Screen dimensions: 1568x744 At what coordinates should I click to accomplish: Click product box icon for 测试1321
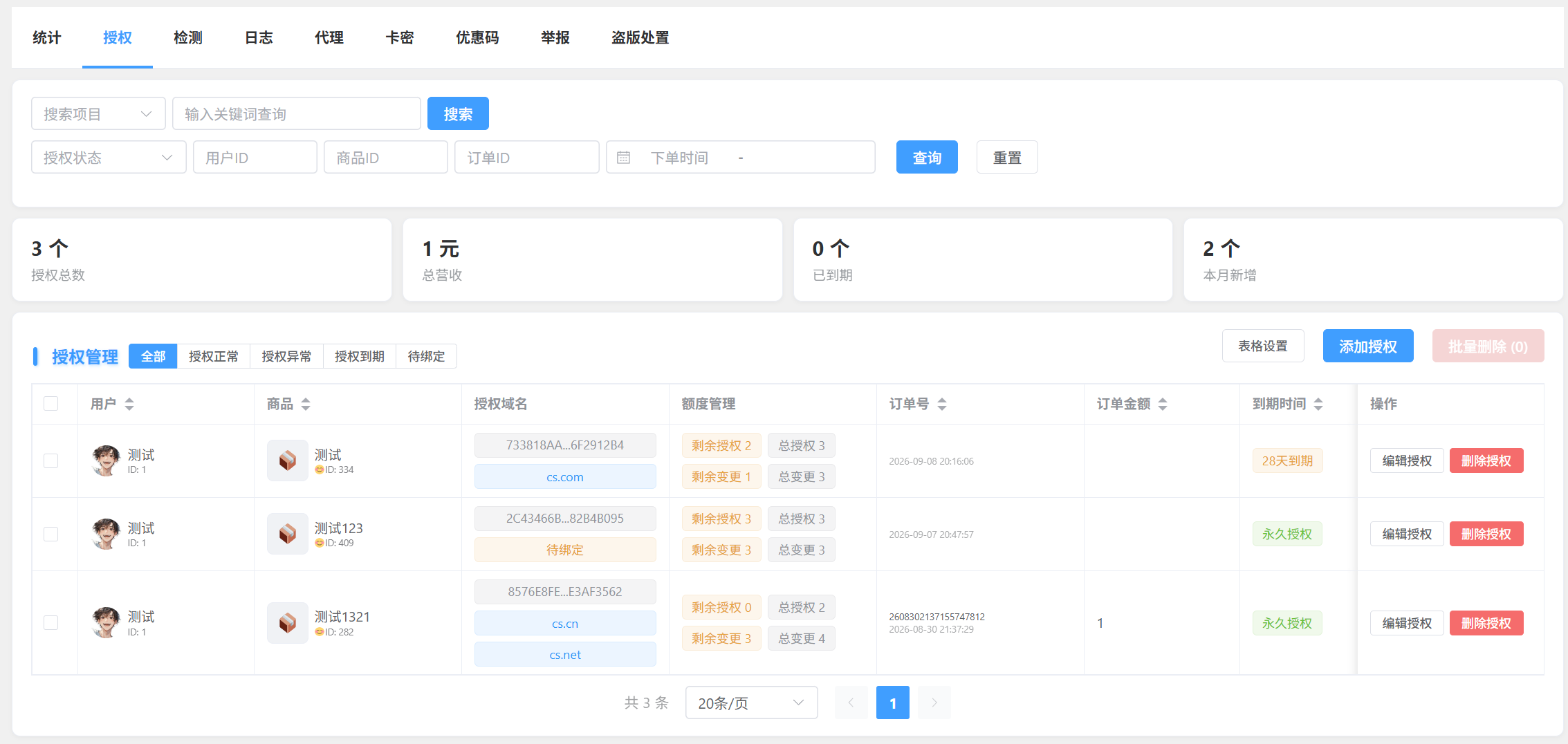click(x=288, y=623)
